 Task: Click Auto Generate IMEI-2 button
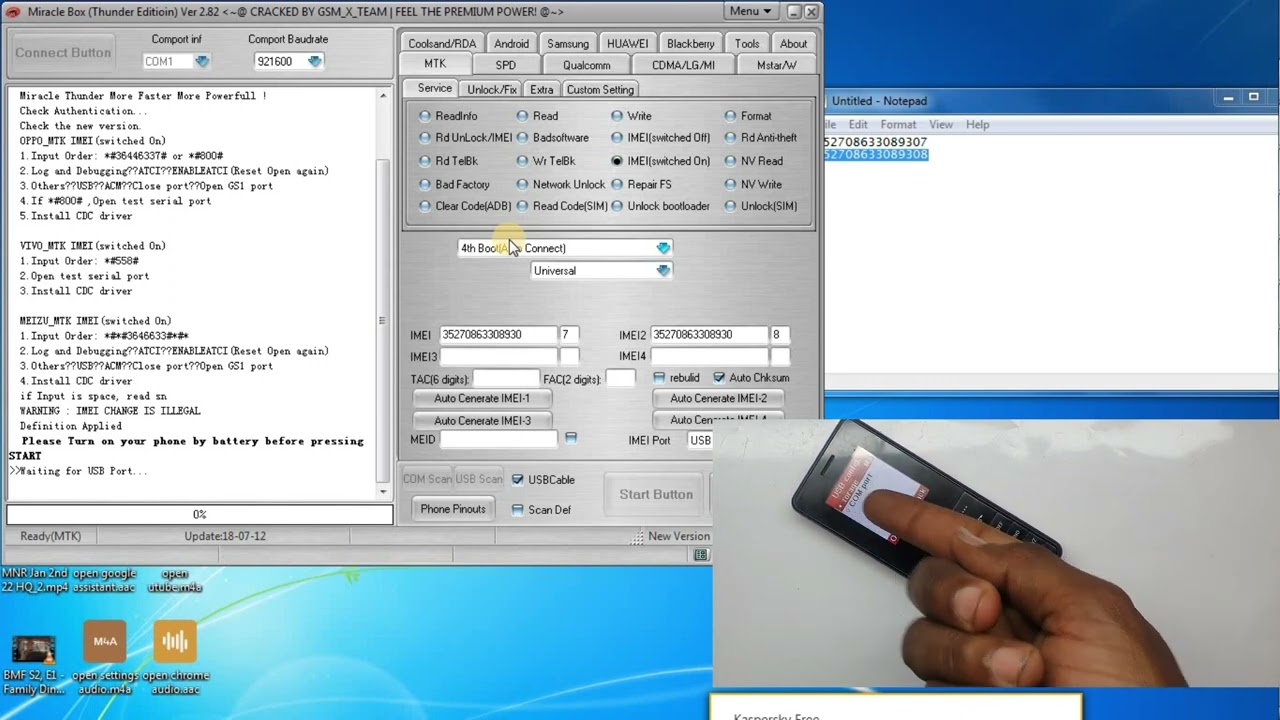(718, 398)
